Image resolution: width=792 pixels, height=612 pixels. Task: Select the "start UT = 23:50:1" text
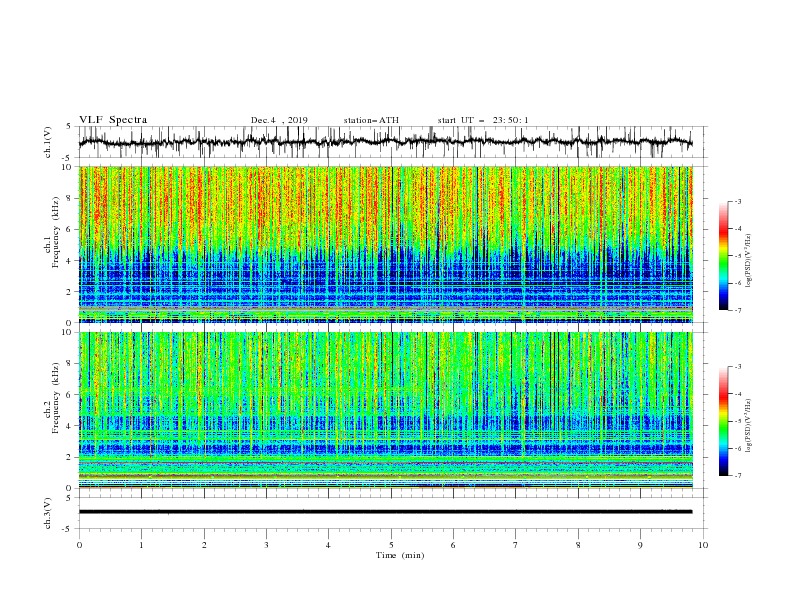(483, 120)
